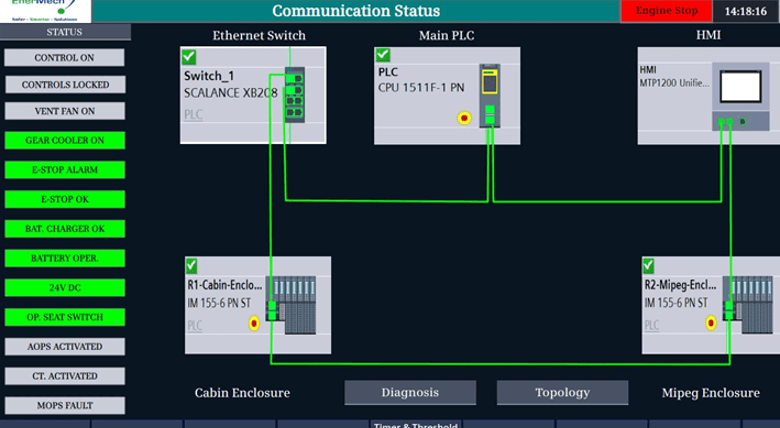Click the SCALANCE XB208 switch device icon

coord(293,95)
